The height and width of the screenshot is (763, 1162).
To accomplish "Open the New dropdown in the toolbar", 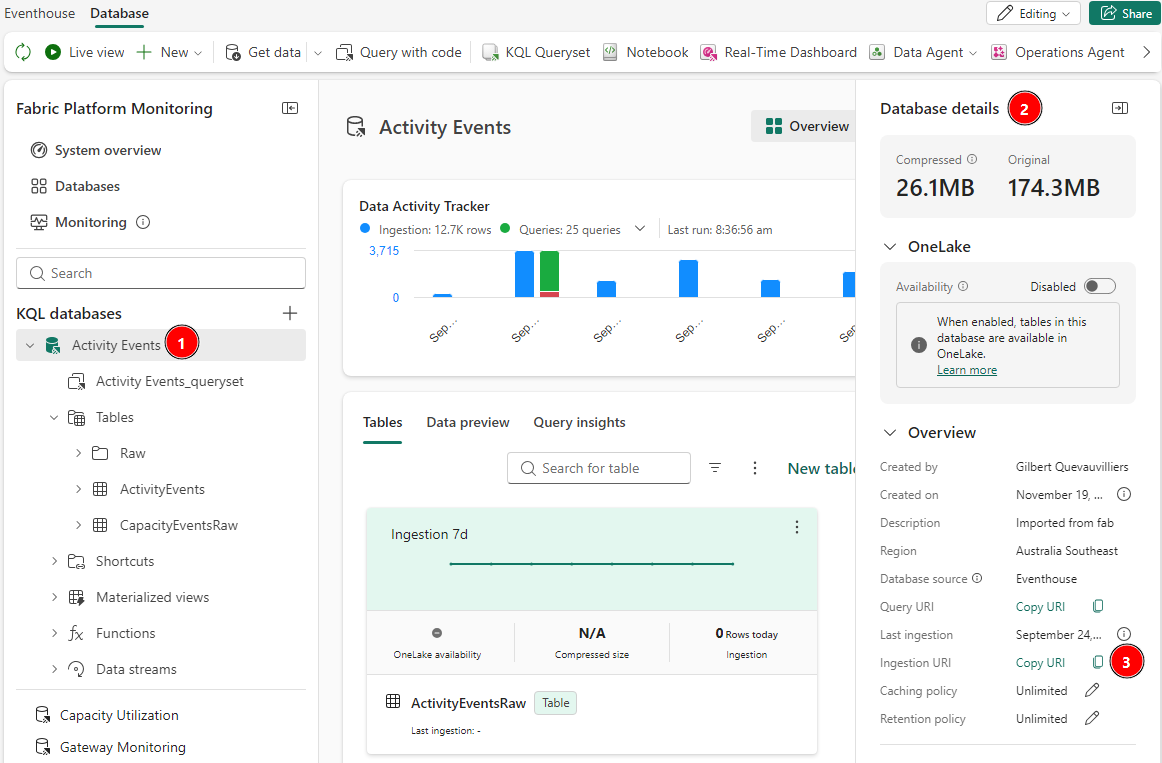I will pos(170,52).
